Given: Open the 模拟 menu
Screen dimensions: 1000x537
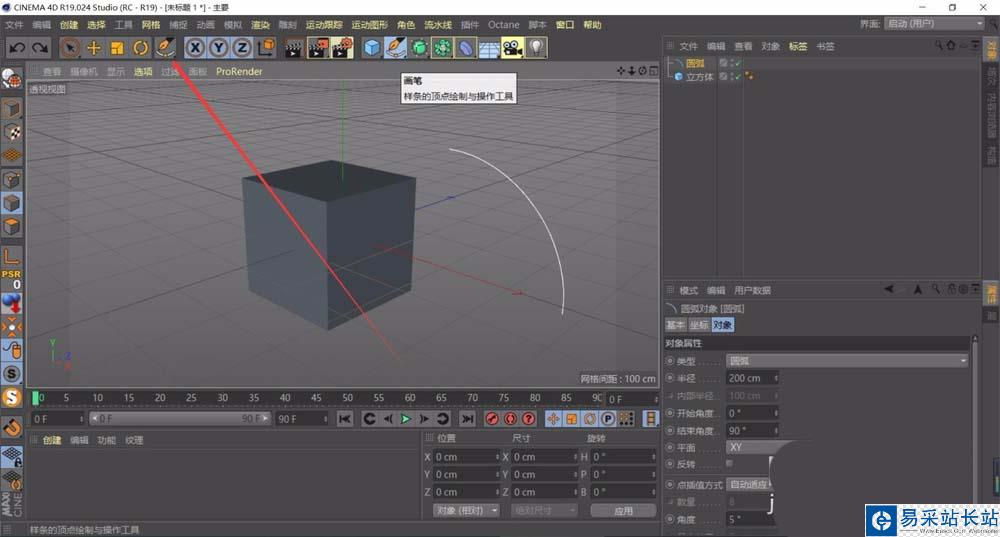Looking at the screenshot, I should 232,24.
